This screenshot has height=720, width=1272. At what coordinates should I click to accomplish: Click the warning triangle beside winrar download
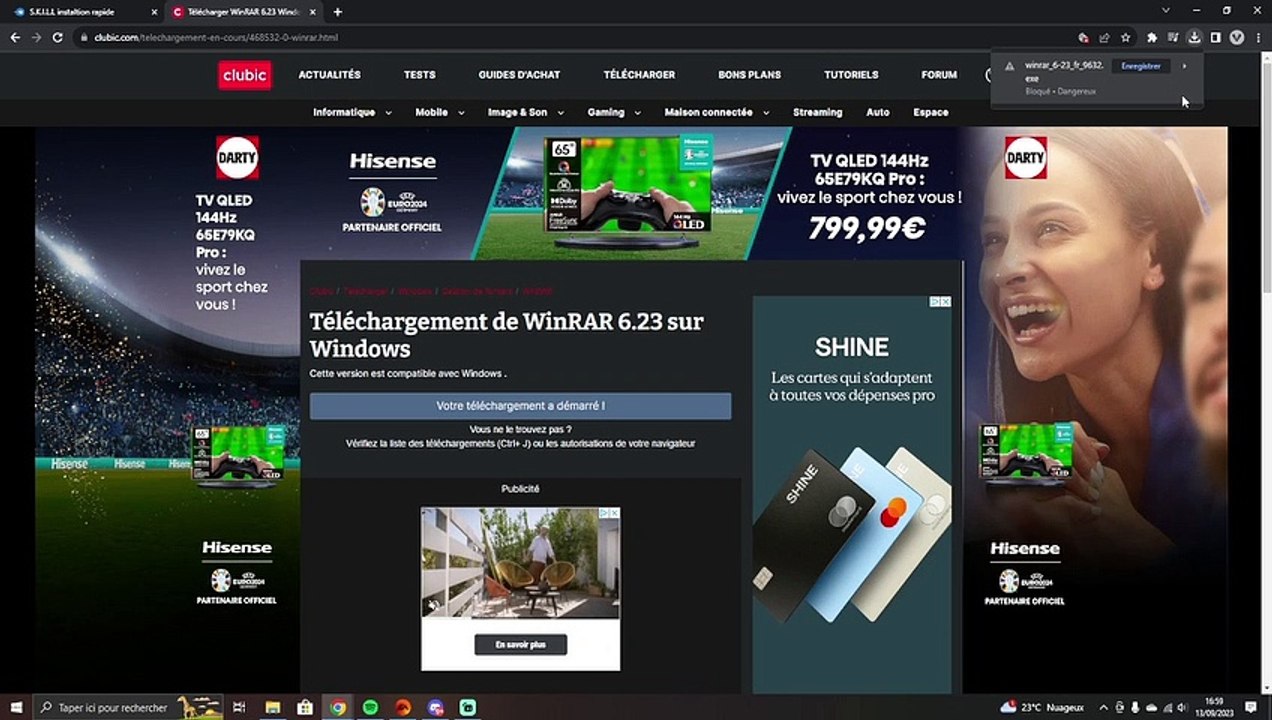click(x=1009, y=66)
